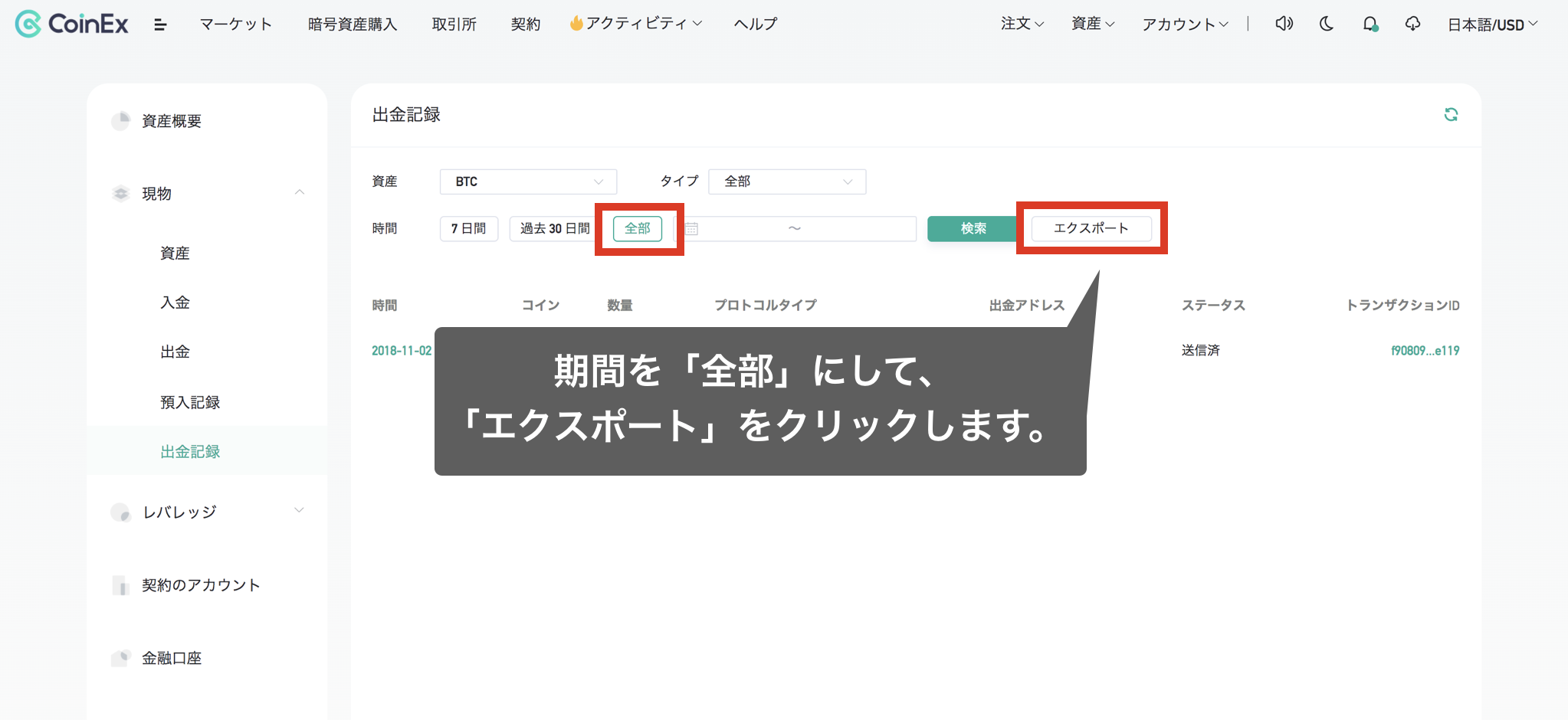Open 預入記録 in the sidebar
This screenshot has width=1568, height=720.
pyautogui.click(x=190, y=402)
